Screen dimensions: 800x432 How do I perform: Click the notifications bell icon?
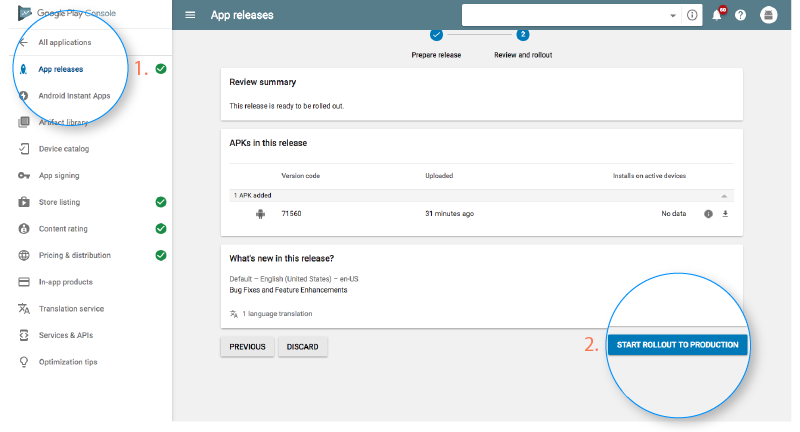point(716,15)
